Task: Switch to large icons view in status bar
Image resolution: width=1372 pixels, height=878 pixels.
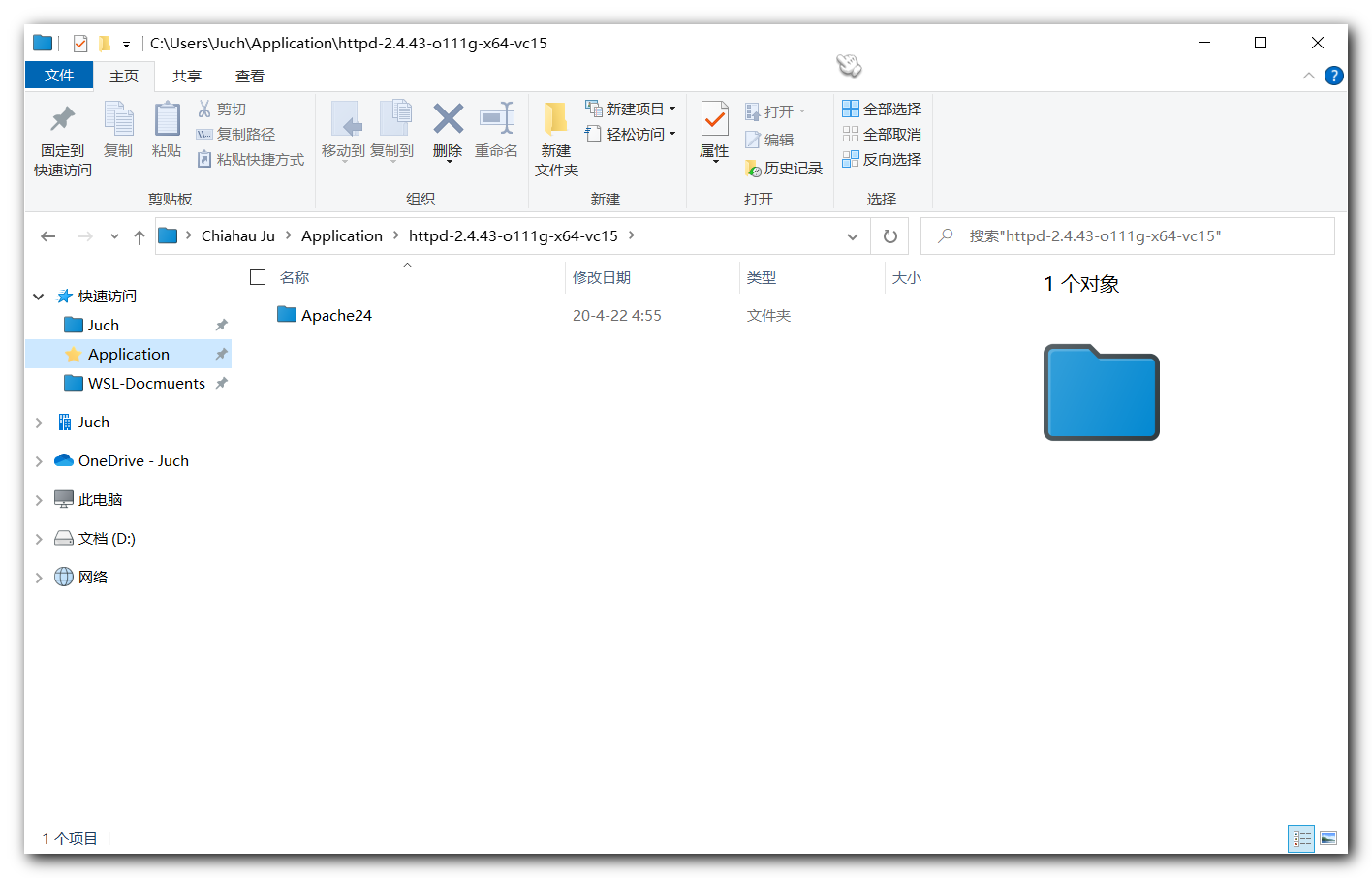Action: [x=1327, y=838]
